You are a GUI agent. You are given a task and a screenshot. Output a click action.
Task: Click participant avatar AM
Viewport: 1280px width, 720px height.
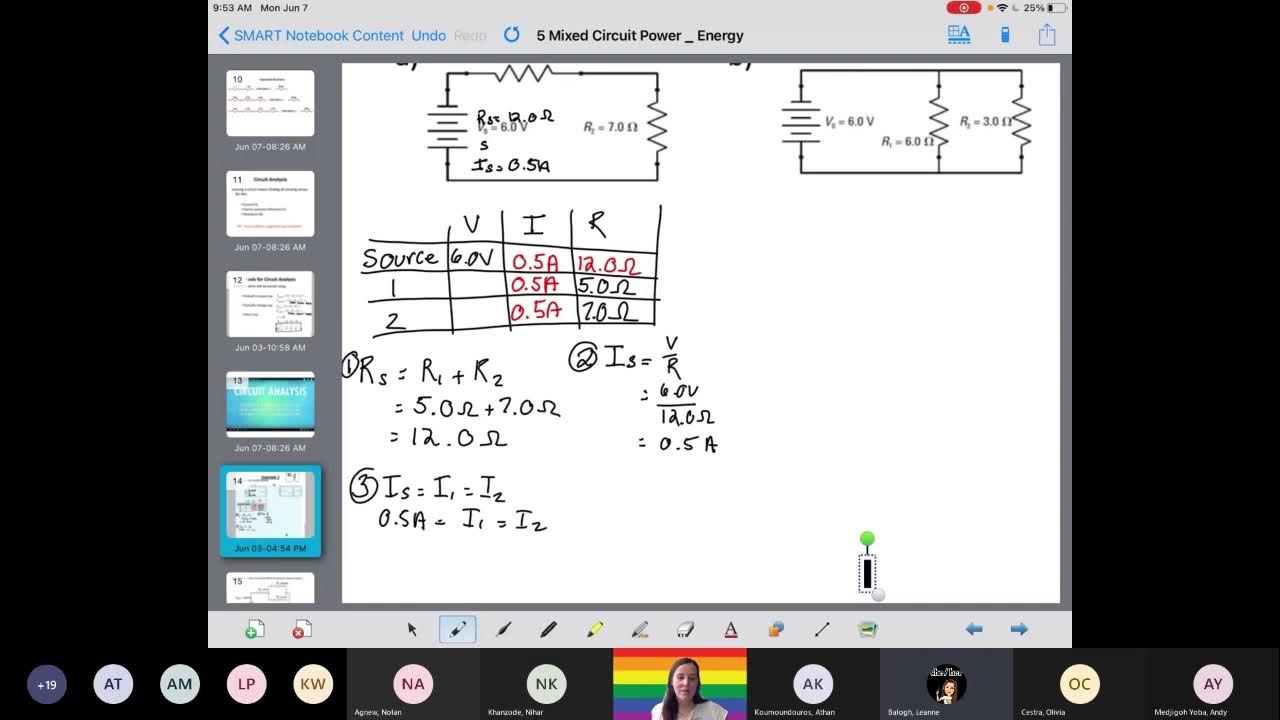(x=180, y=685)
